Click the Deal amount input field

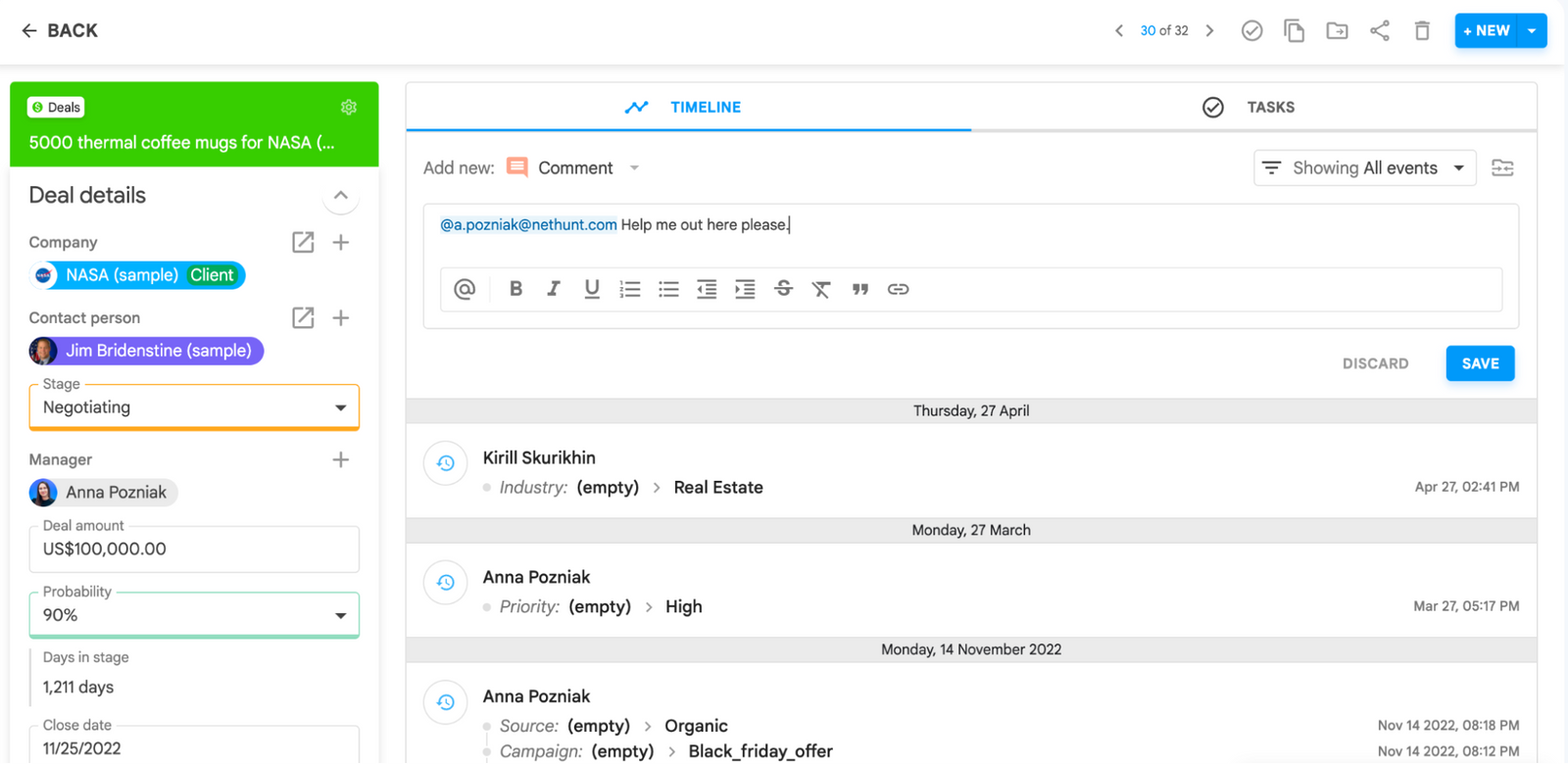coord(194,549)
